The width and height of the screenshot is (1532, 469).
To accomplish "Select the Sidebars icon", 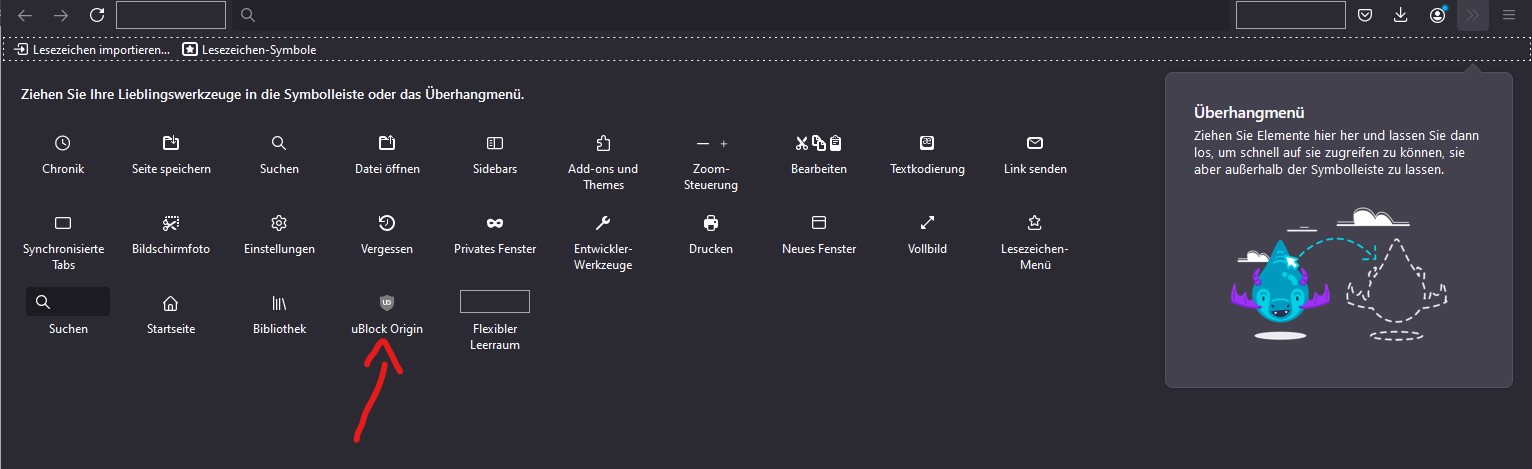I will click(x=495, y=143).
